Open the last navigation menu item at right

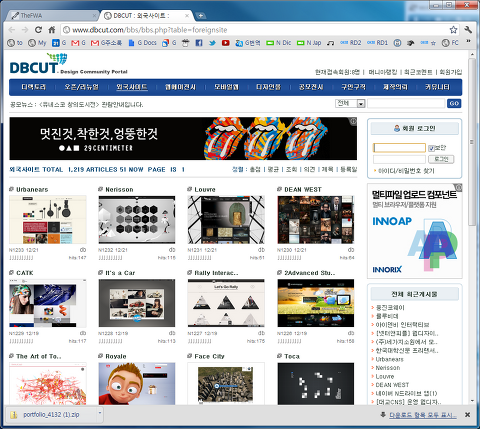(x=437, y=87)
